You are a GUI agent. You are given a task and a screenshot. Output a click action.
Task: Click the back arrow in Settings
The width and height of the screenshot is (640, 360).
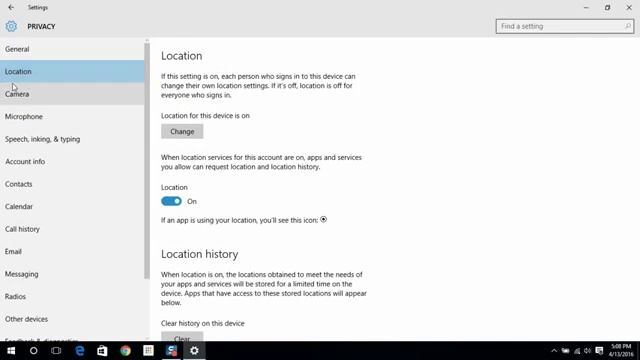(x=11, y=7)
